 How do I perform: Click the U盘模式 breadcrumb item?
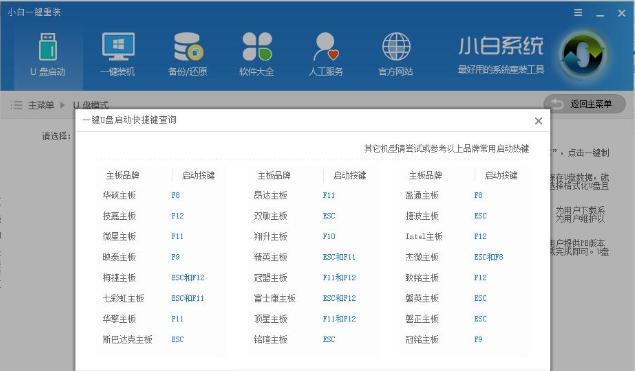coord(91,105)
